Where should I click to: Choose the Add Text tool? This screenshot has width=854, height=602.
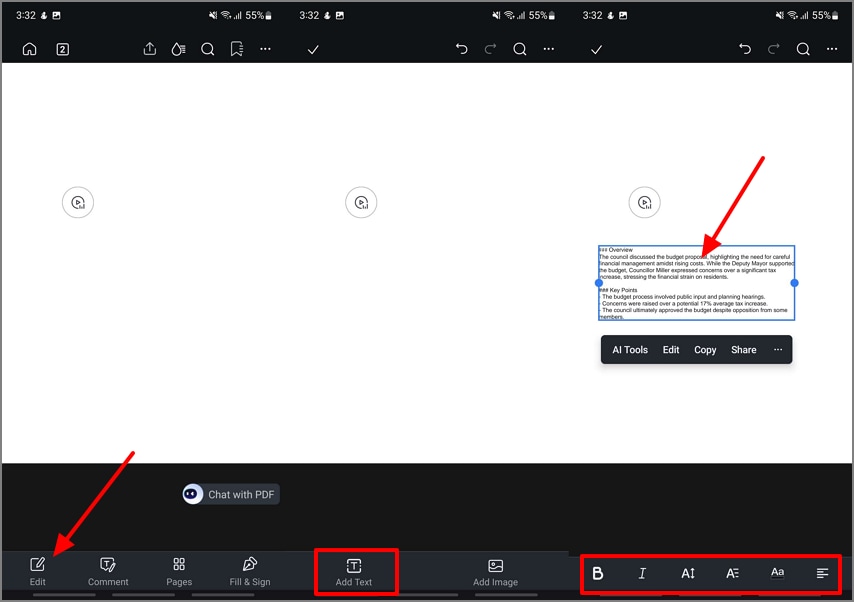(354, 572)
